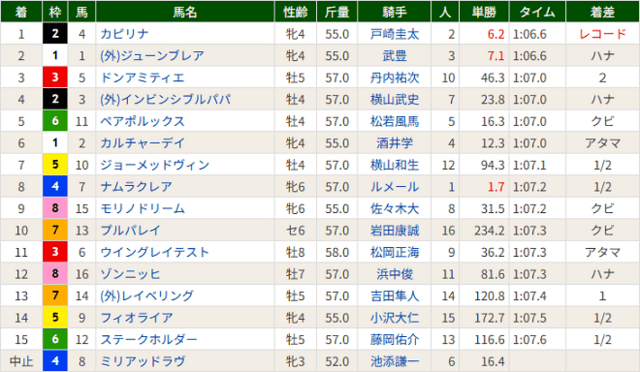This screenshot has width=640, height=372.
Task: Open horse link カルチャーデイ
Action: pyautogui.click(x=142, y=143)
